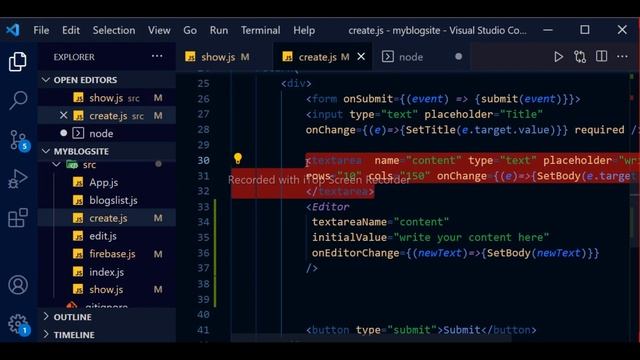
Task: Open the Manage gear settings icon
Action: pyautogui.click(x=19, y=325)
